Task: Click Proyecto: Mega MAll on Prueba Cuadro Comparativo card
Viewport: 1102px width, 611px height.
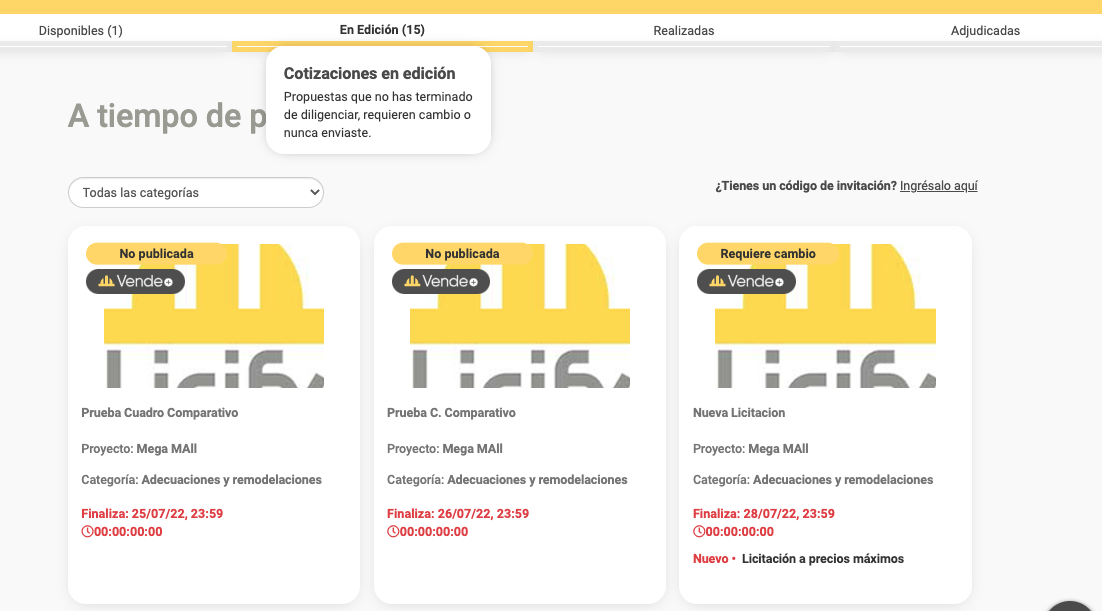Action: [x=138, y=449]
